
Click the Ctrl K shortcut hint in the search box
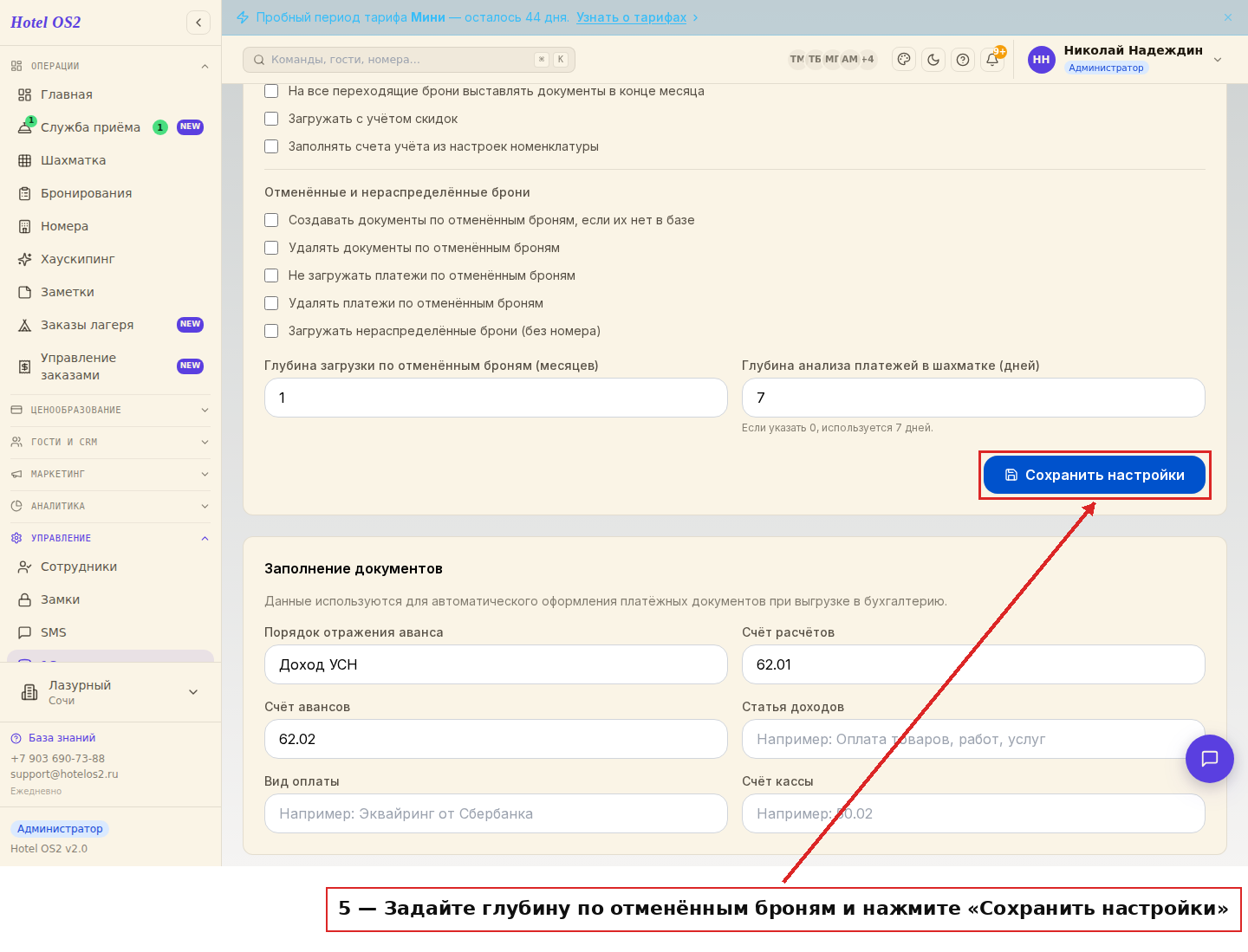[x=551, y=60]
